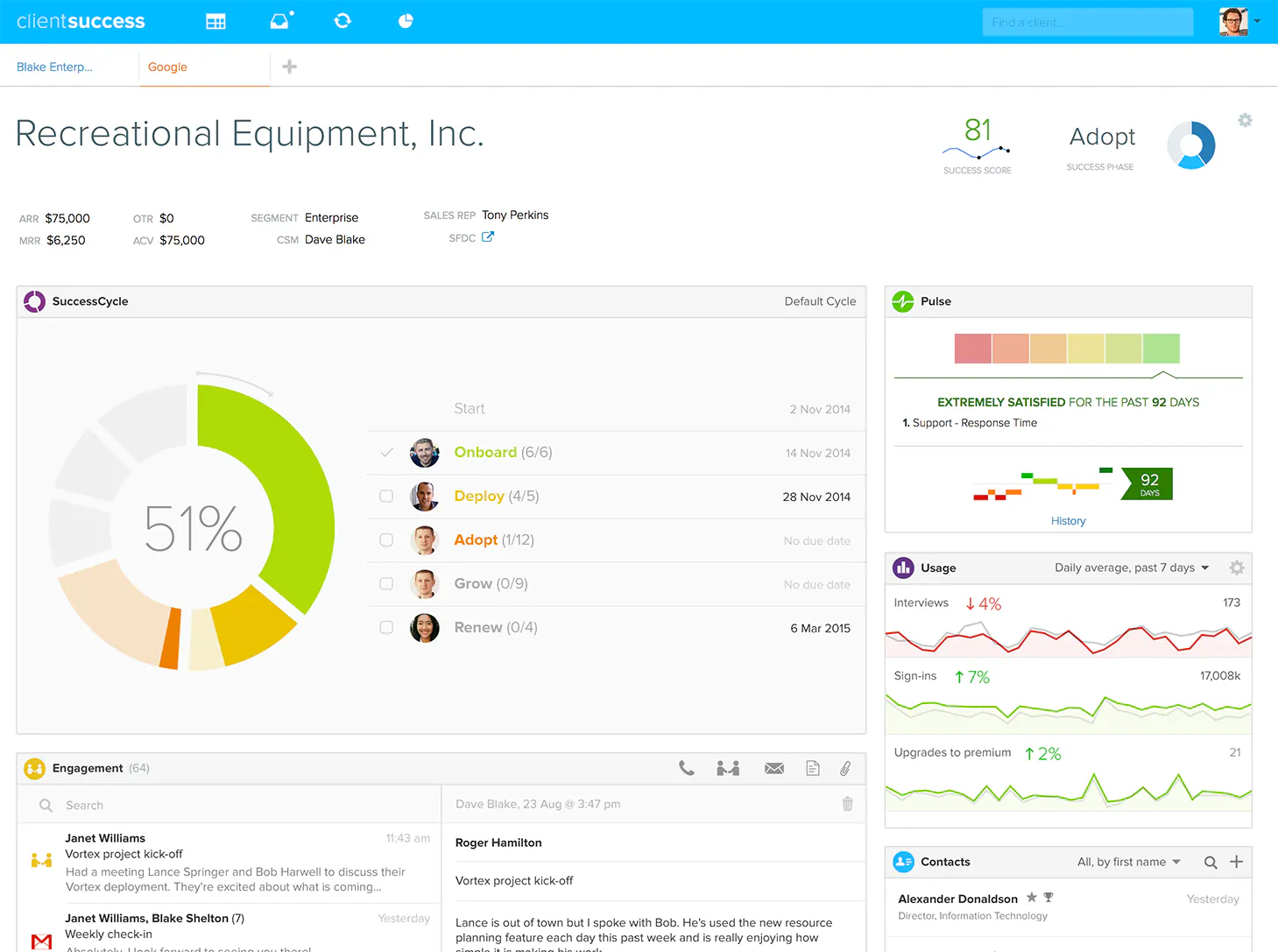The width and height of the screenshot is (1278, 952).
Task: Open Usage panel gear settings
Action: (x=1237, y=568)
